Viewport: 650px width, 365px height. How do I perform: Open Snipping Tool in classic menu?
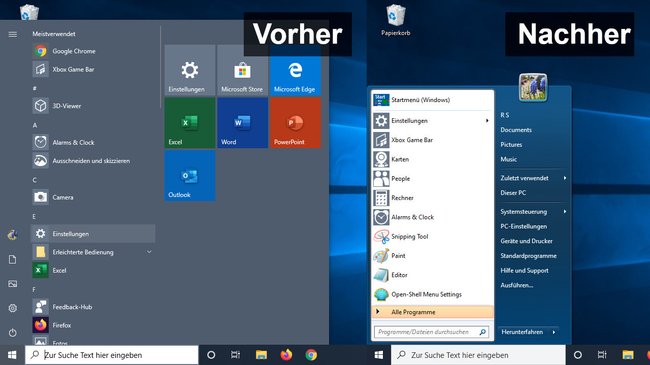point(432,236)
